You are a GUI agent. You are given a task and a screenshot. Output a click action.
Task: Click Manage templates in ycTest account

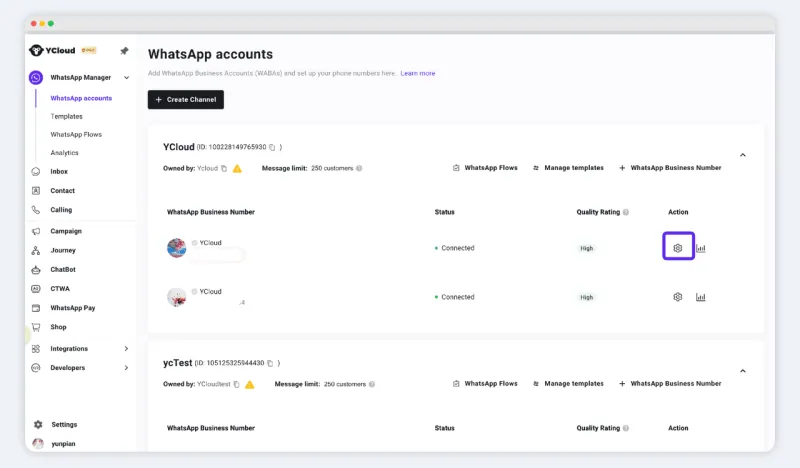click(x=568, y=384)
